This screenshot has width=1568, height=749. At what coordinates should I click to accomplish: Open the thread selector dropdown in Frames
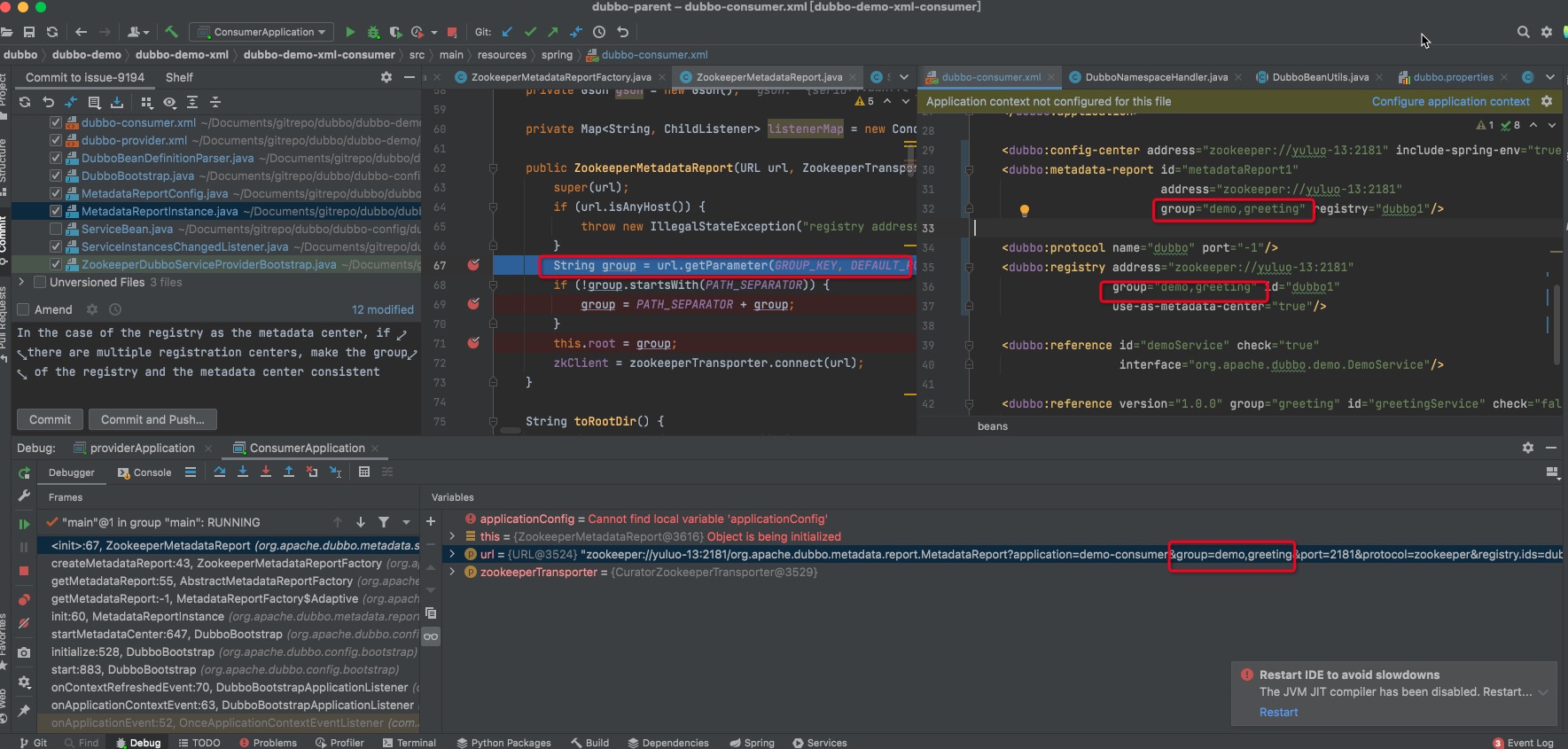[407, 522]
